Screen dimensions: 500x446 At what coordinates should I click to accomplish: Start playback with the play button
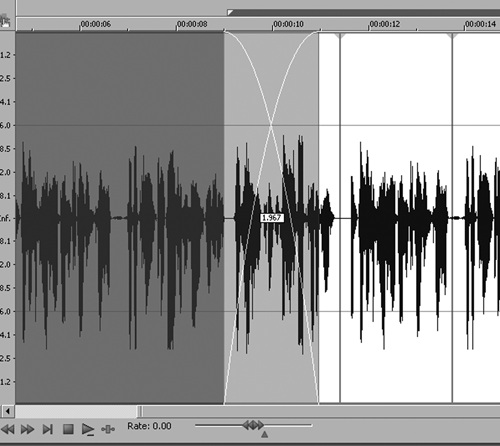(x=88, y=429)
